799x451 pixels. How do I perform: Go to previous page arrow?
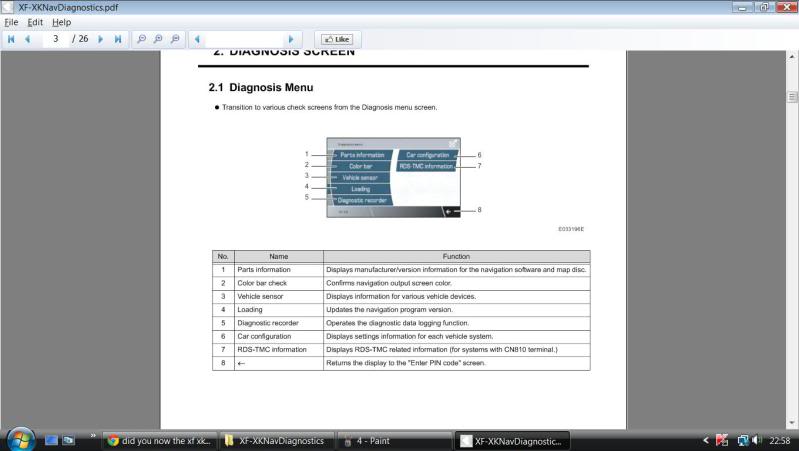(28, 39)
